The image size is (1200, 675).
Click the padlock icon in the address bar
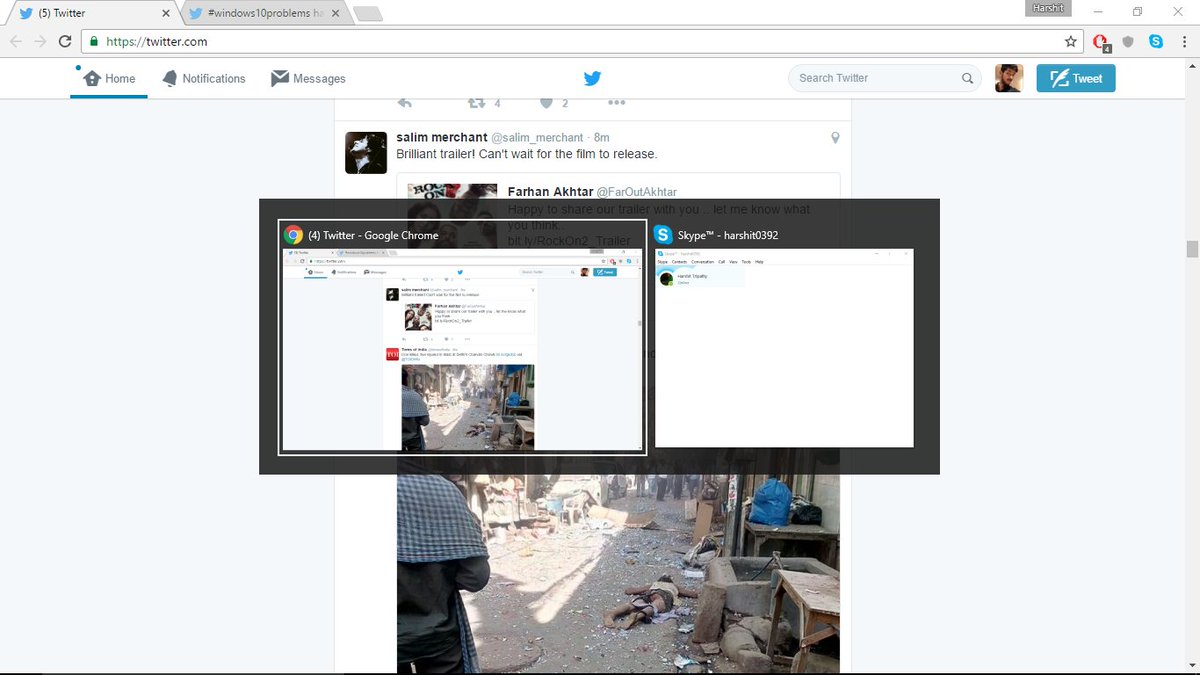(94, 42)
